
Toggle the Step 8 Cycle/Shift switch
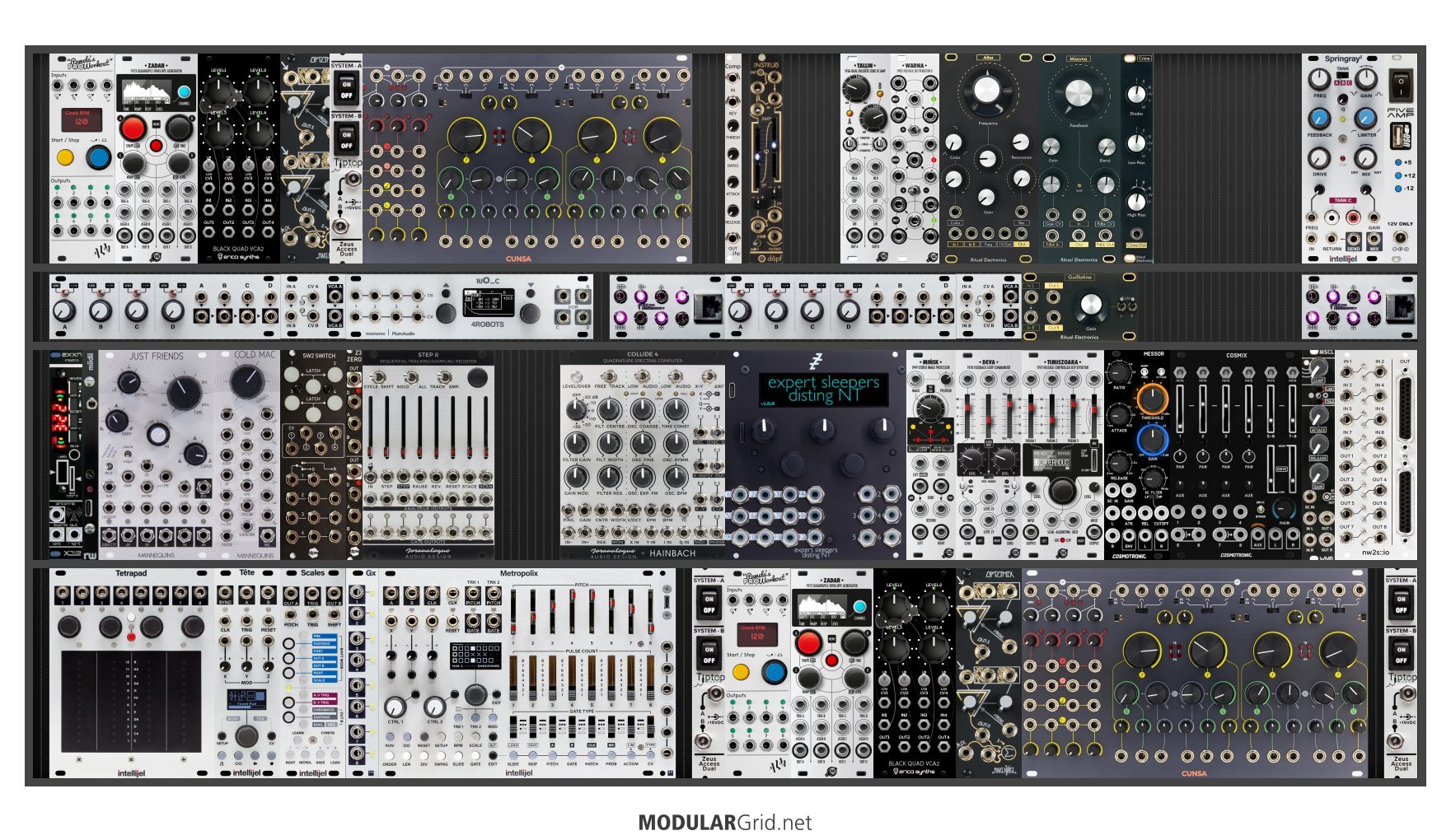[x=378, y=376]
